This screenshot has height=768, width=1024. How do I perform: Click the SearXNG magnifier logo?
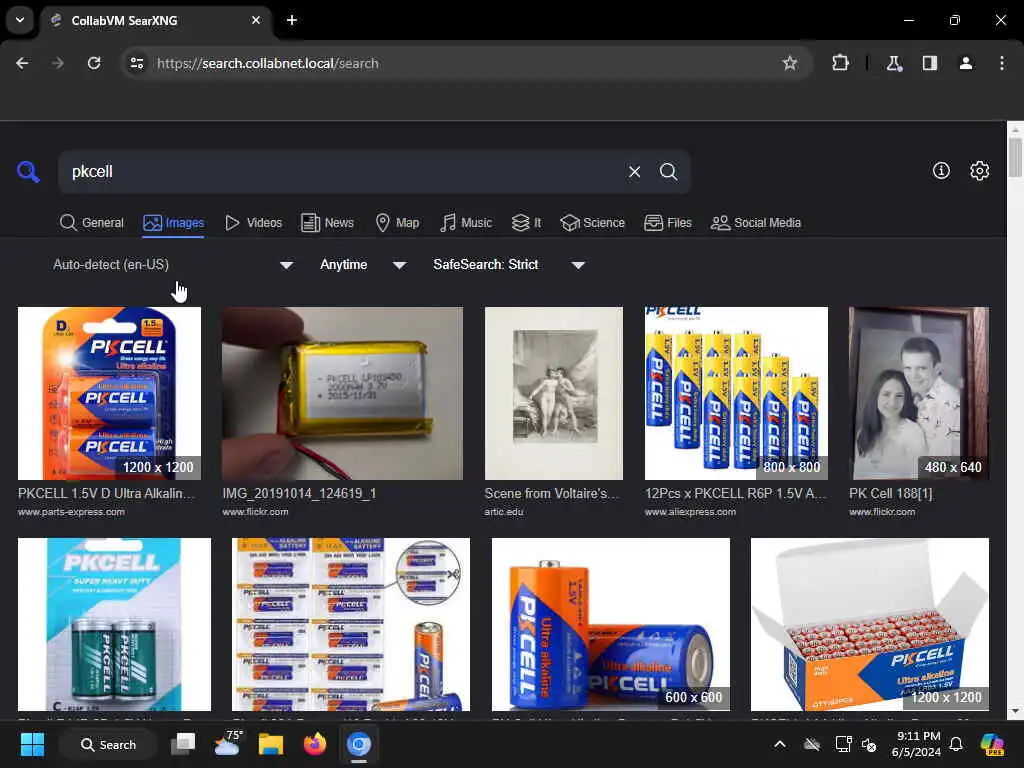coord(28,172)
